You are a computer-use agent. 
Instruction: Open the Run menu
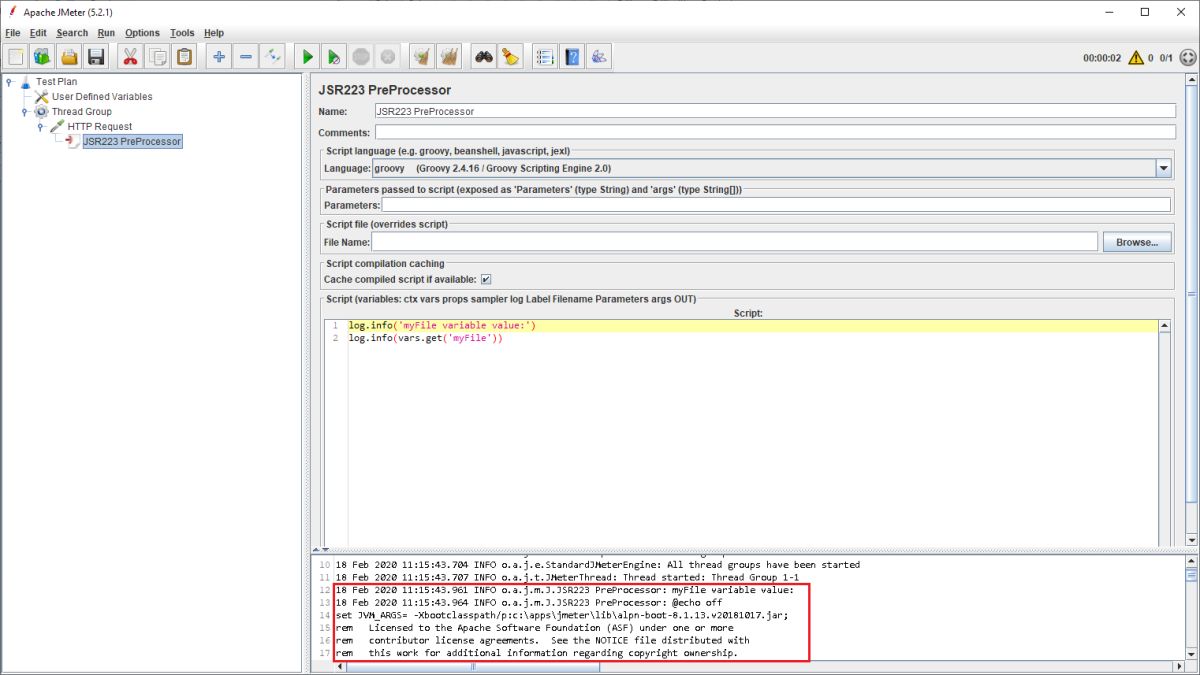tap(106, 33)
